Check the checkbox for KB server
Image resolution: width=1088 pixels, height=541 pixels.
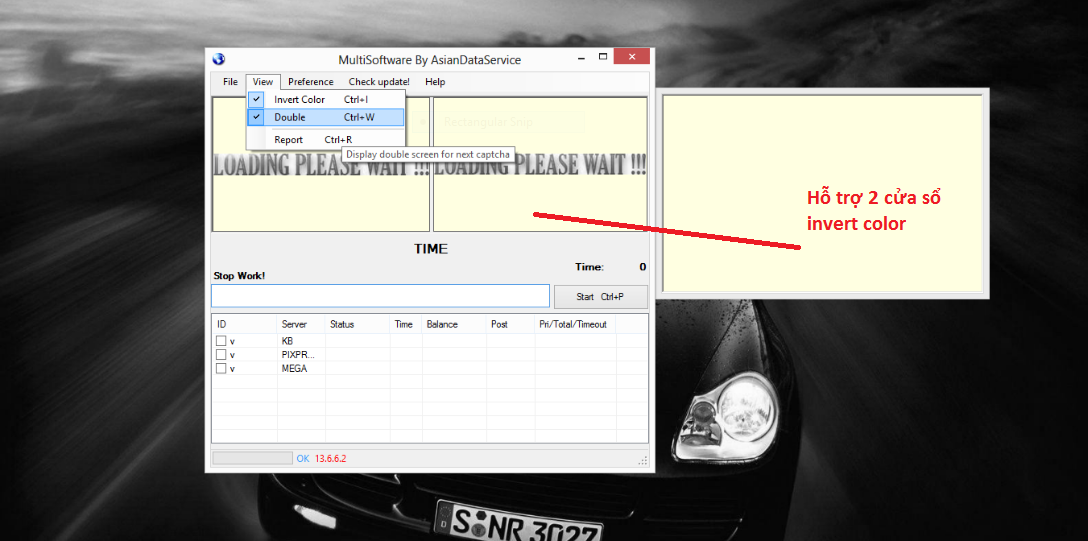(221, 341)
